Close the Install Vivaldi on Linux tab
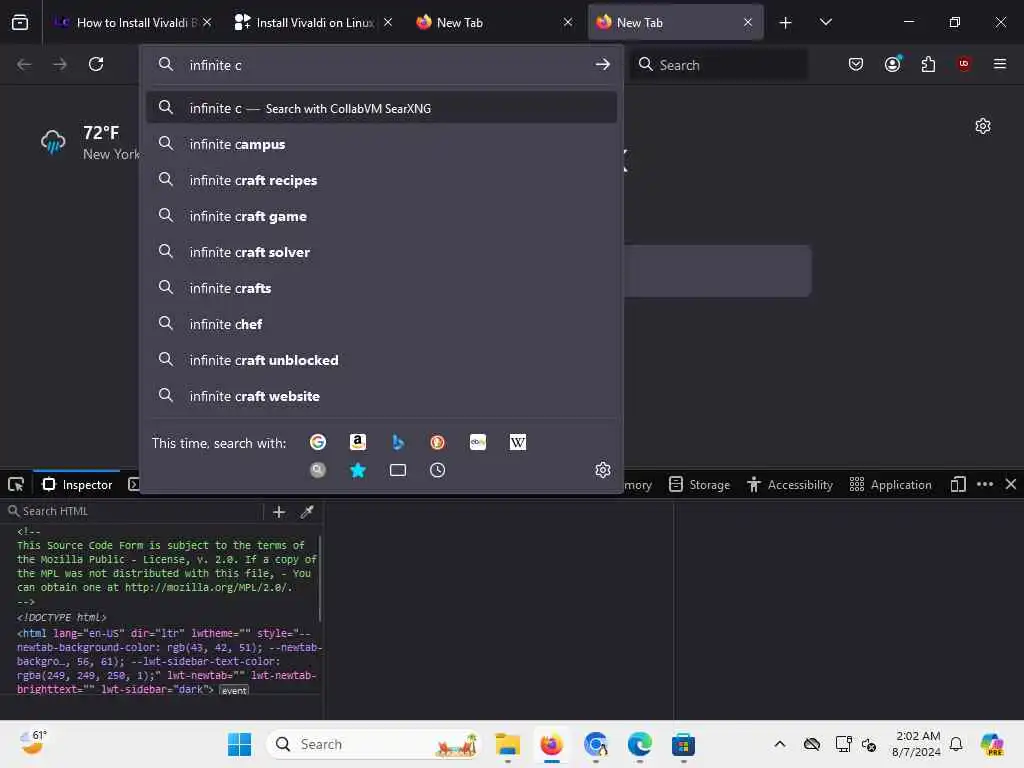 (x=388, y=23)
